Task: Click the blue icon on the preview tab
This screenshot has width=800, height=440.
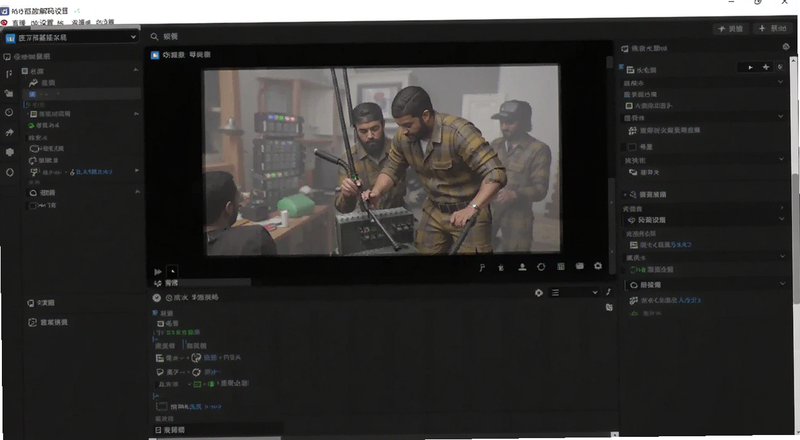Action: click(x=155, y=55)
